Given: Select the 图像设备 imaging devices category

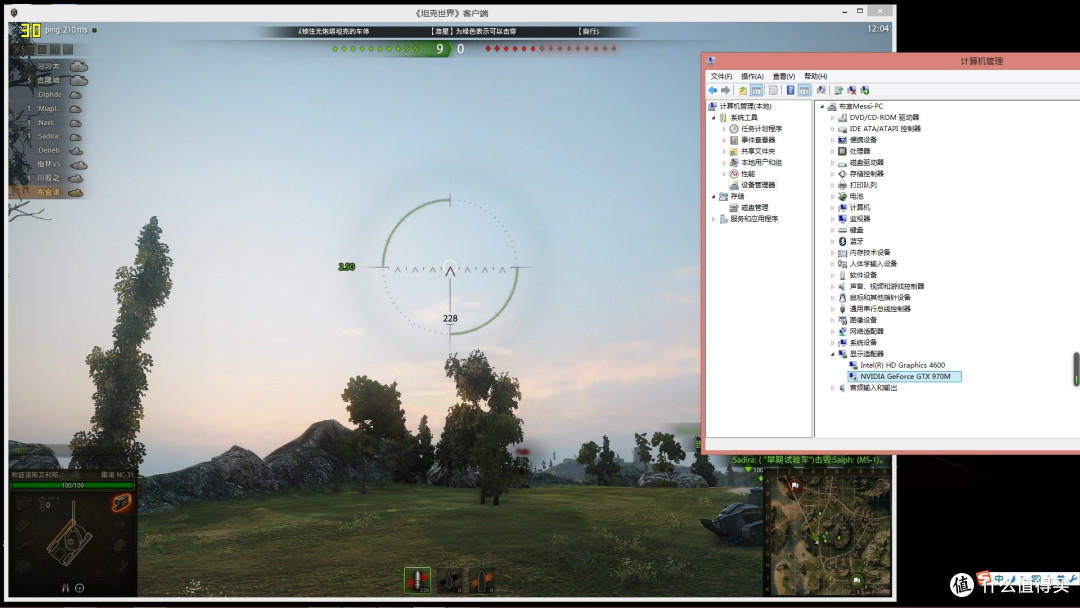Looking at the screenshot, I should (x=863, y=320).
